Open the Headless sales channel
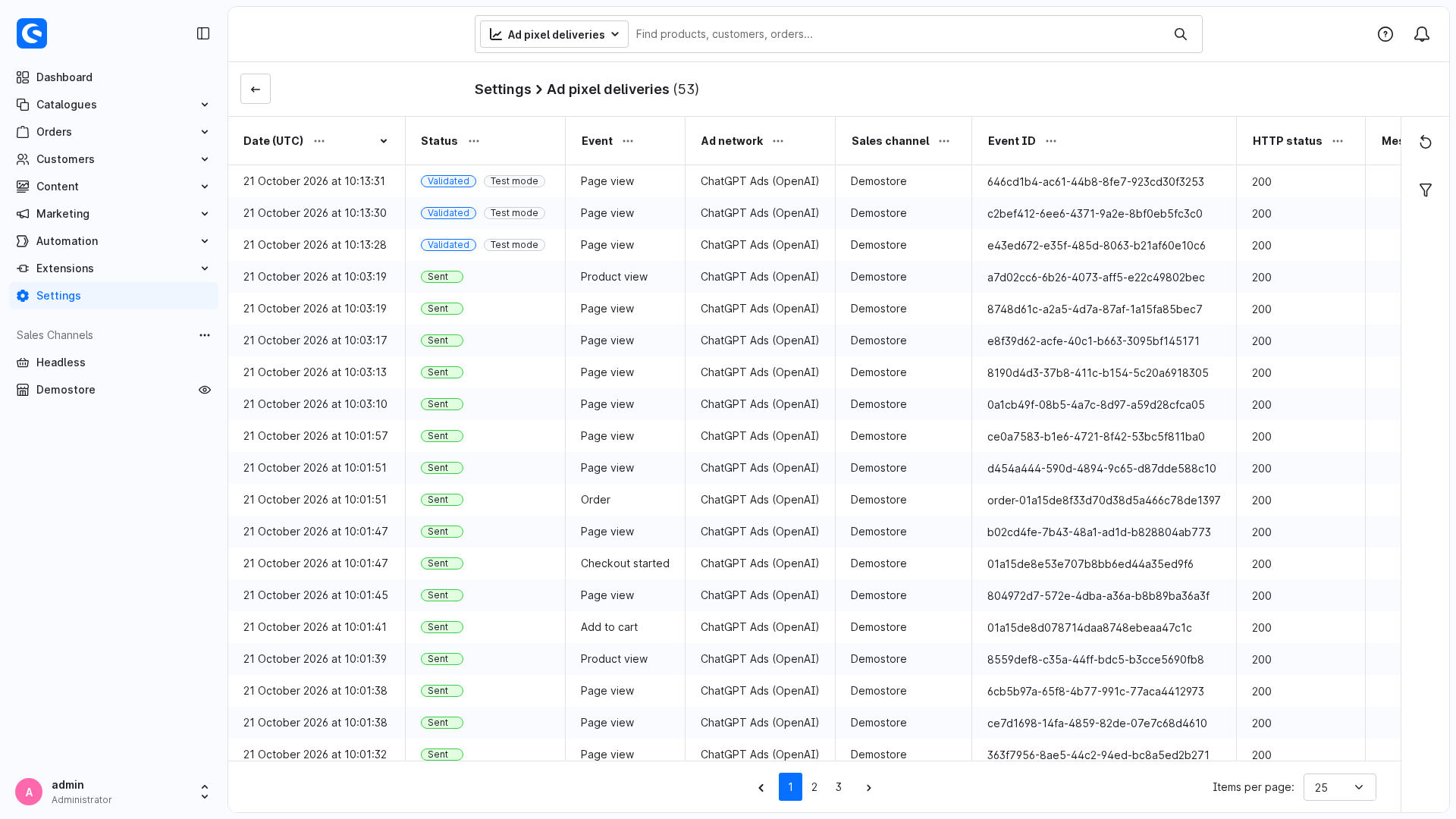 [x=114, y=362]
